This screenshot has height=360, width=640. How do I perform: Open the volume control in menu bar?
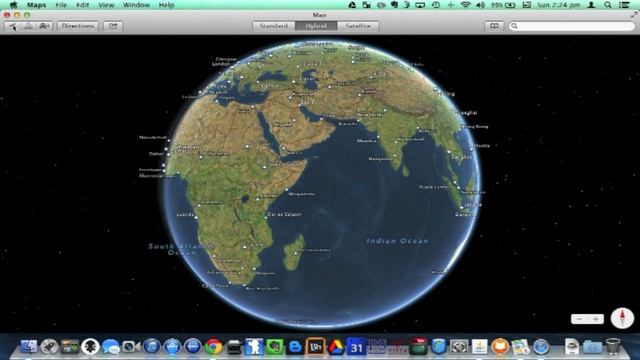coord(480,5)
